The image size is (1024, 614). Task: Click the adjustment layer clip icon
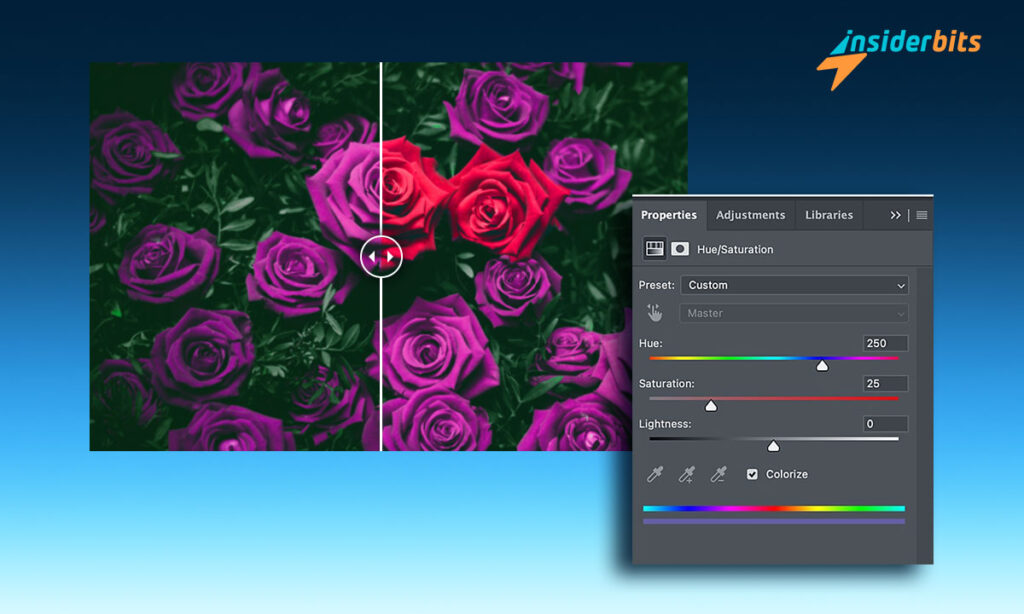coord(656,249)
